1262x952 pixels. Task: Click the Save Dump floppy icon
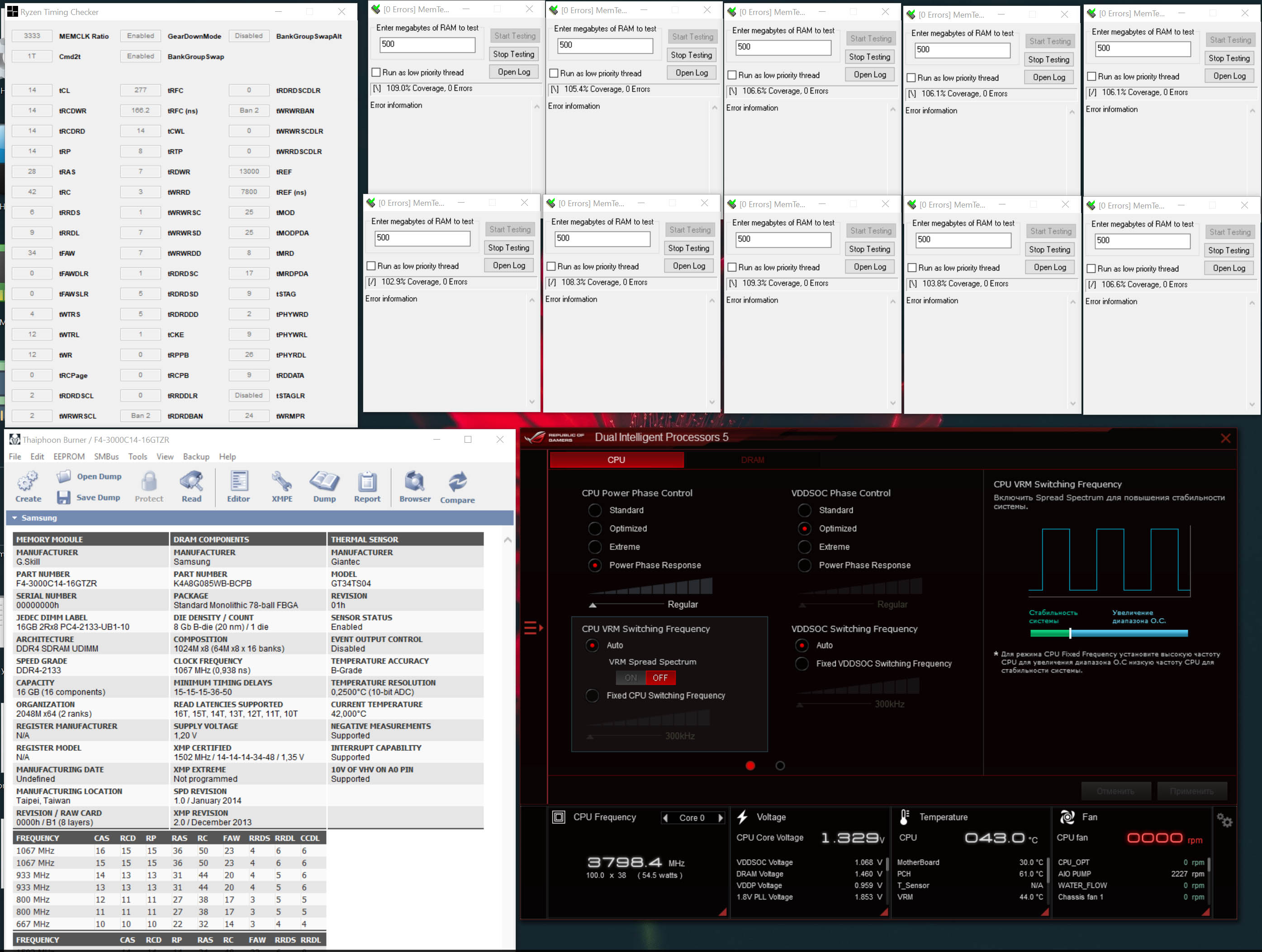coord(63,497)
